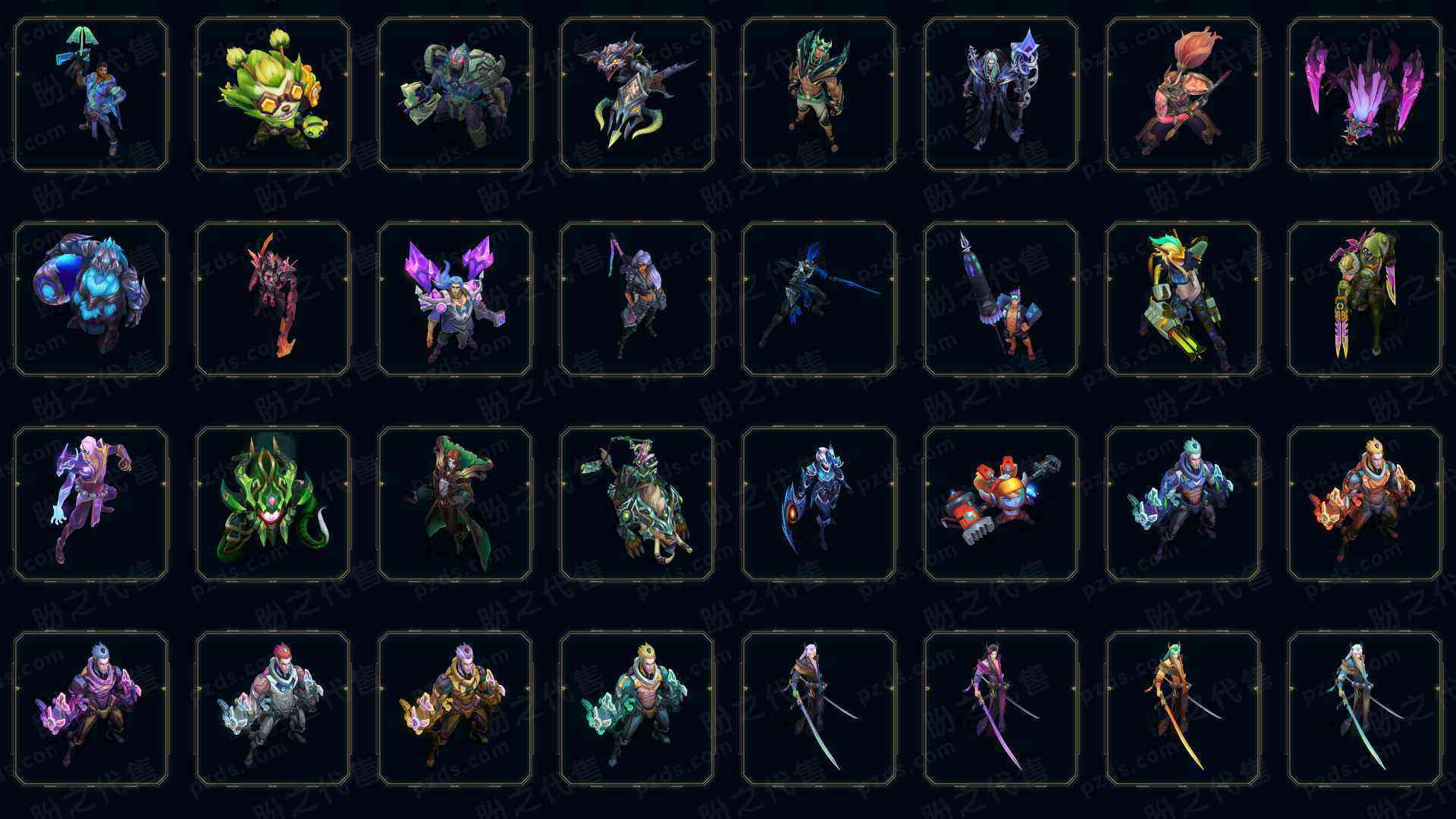The width and height of the screenshot is (1456, 819).
Task: Pick the olive green twin-blade fighter skin
Action: click(x=1365, y=299)
